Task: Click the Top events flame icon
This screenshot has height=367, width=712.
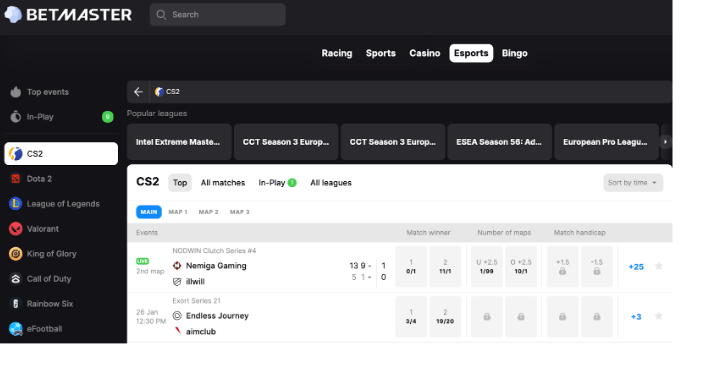Action: [x=16, y=92]
